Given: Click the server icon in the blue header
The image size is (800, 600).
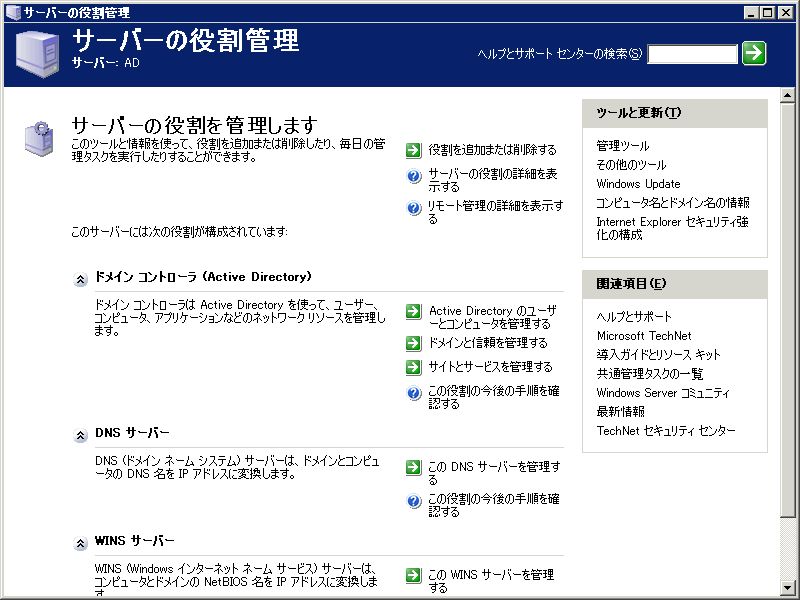Looking at the screenshot, I should click(37, 54).
